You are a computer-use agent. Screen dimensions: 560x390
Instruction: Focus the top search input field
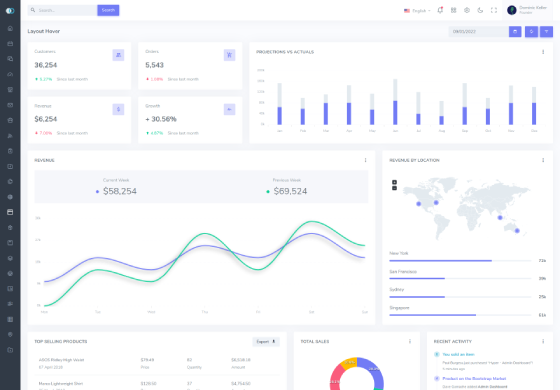coord(62,10)
